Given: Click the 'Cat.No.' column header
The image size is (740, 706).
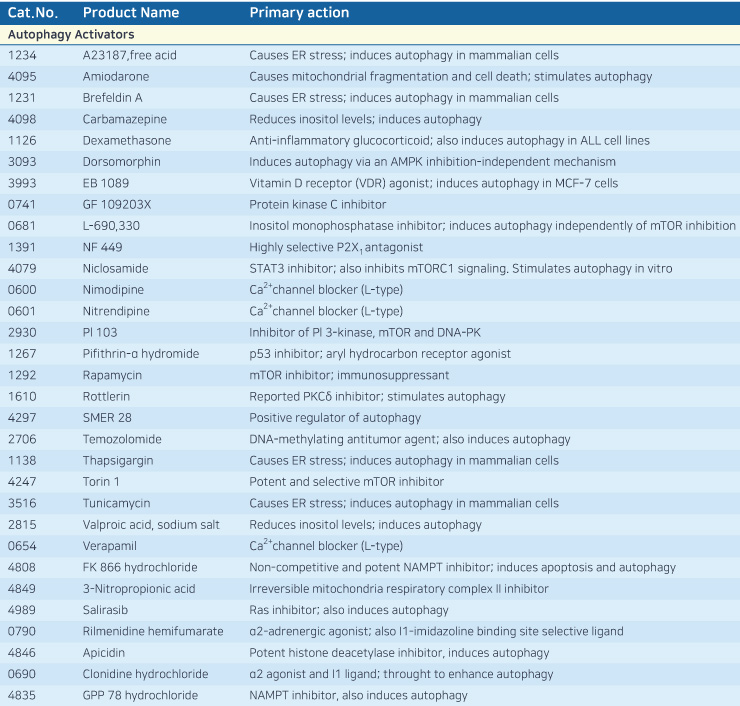Looking at the screenshot, I should 33,13.
